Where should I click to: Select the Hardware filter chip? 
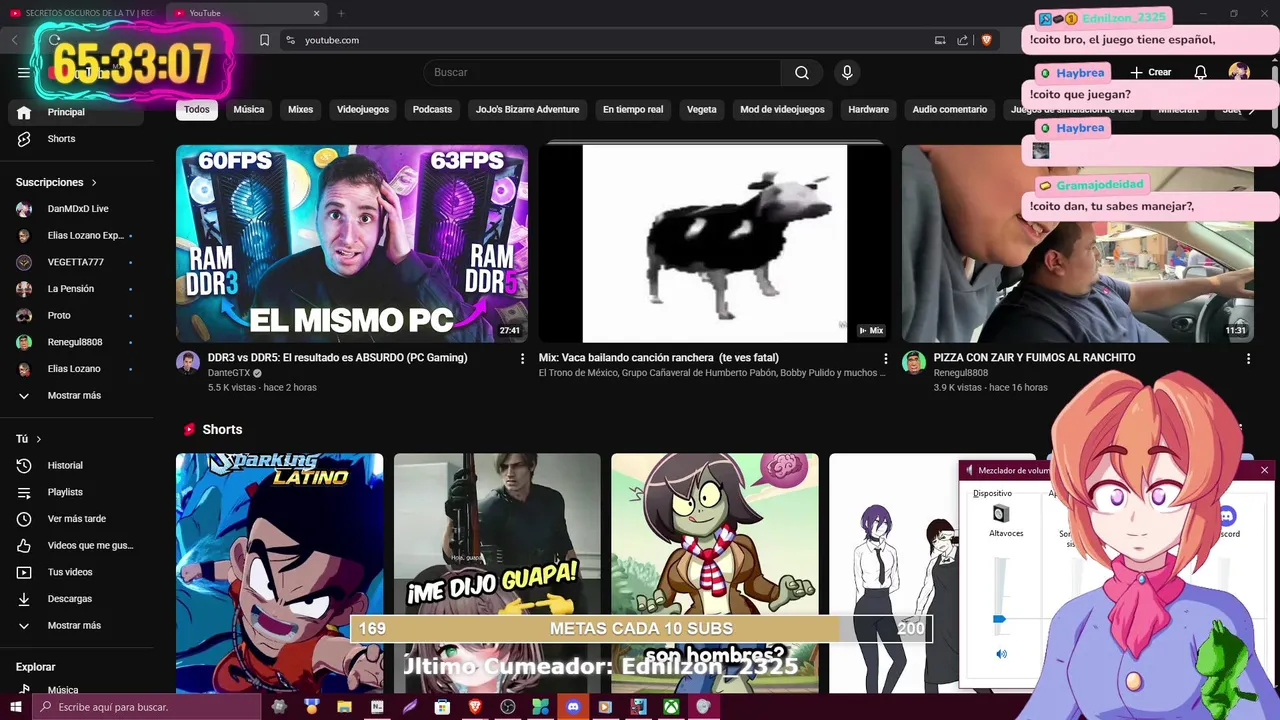click(x=868, y=110)
